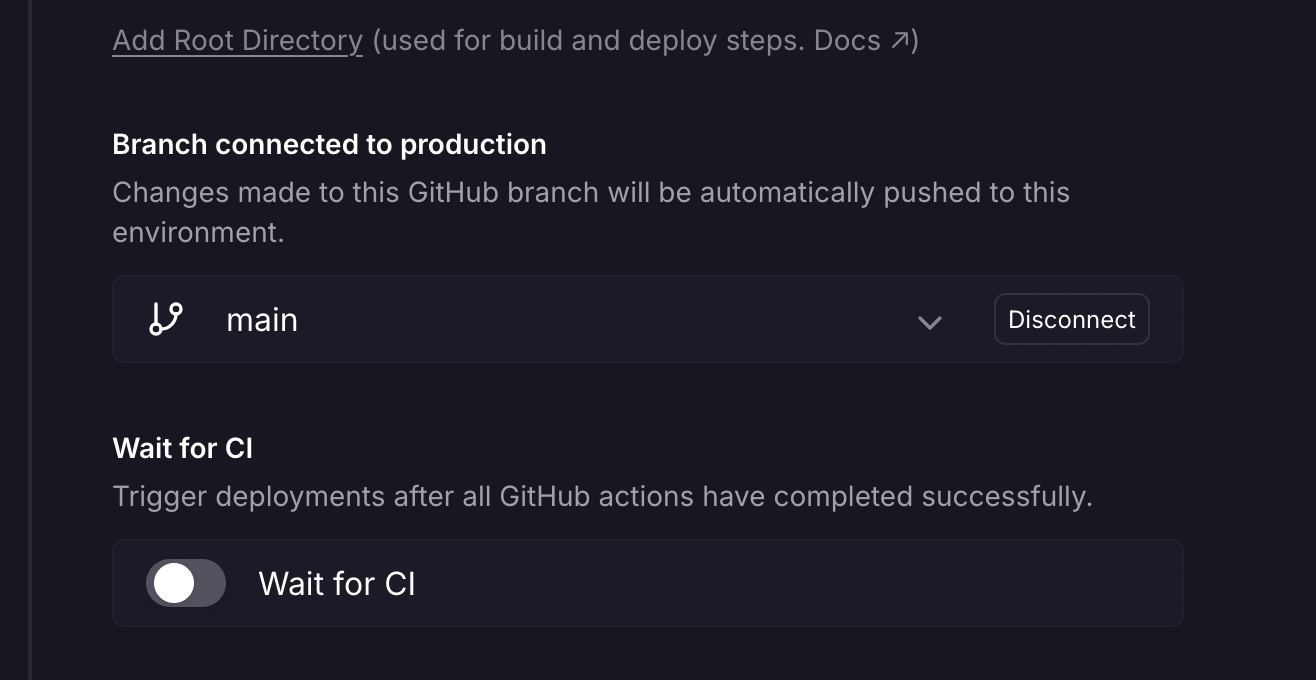Click the white knob of the CI toggle
Screen dimensions: 1316x680
174,583
